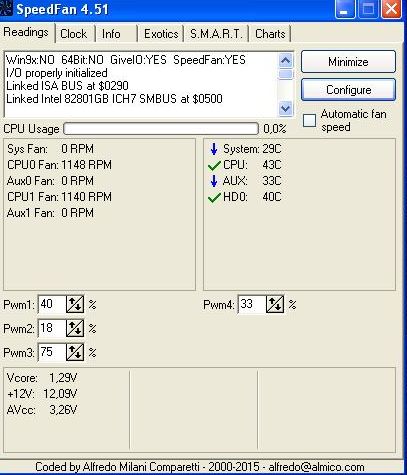Click the 'Vcore: 1,29V' voltage reading

[42, 378]
